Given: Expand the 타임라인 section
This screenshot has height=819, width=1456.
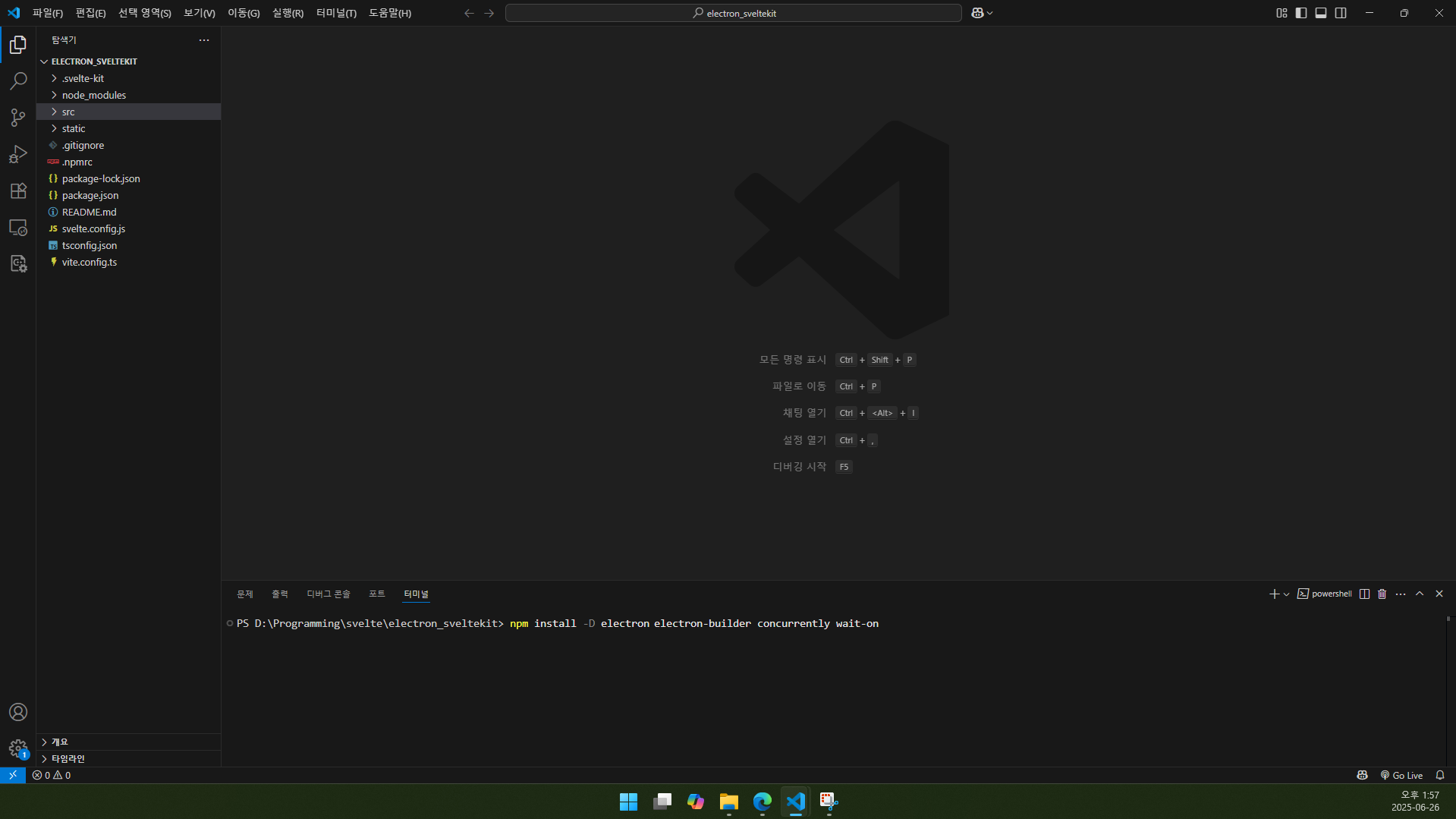Looking at the screenshot, I should pyautogui.click(x=128, y=758).
